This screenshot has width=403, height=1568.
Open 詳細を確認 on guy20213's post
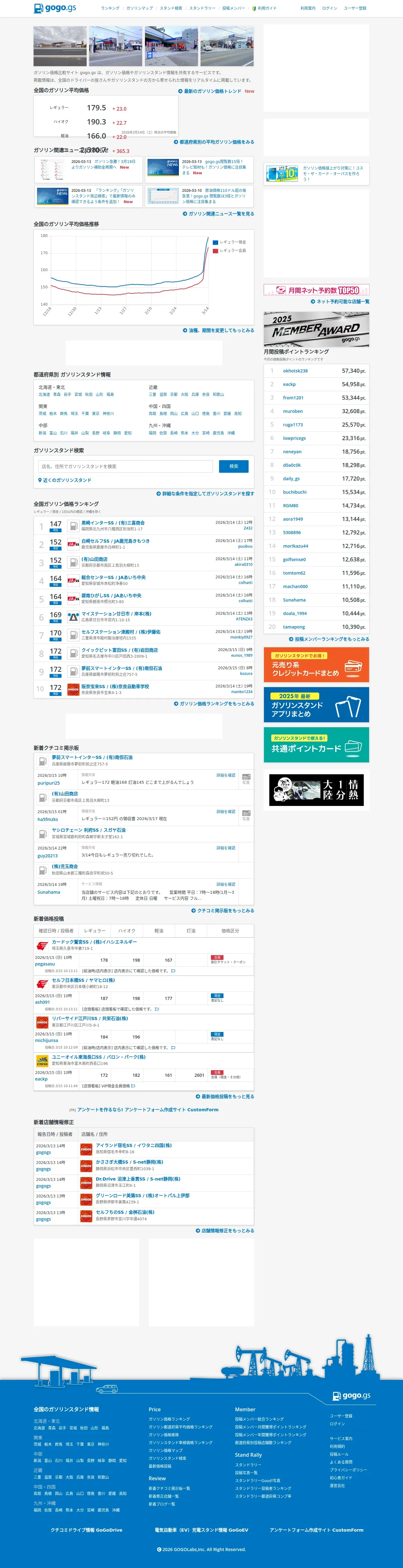click(226, 848)
